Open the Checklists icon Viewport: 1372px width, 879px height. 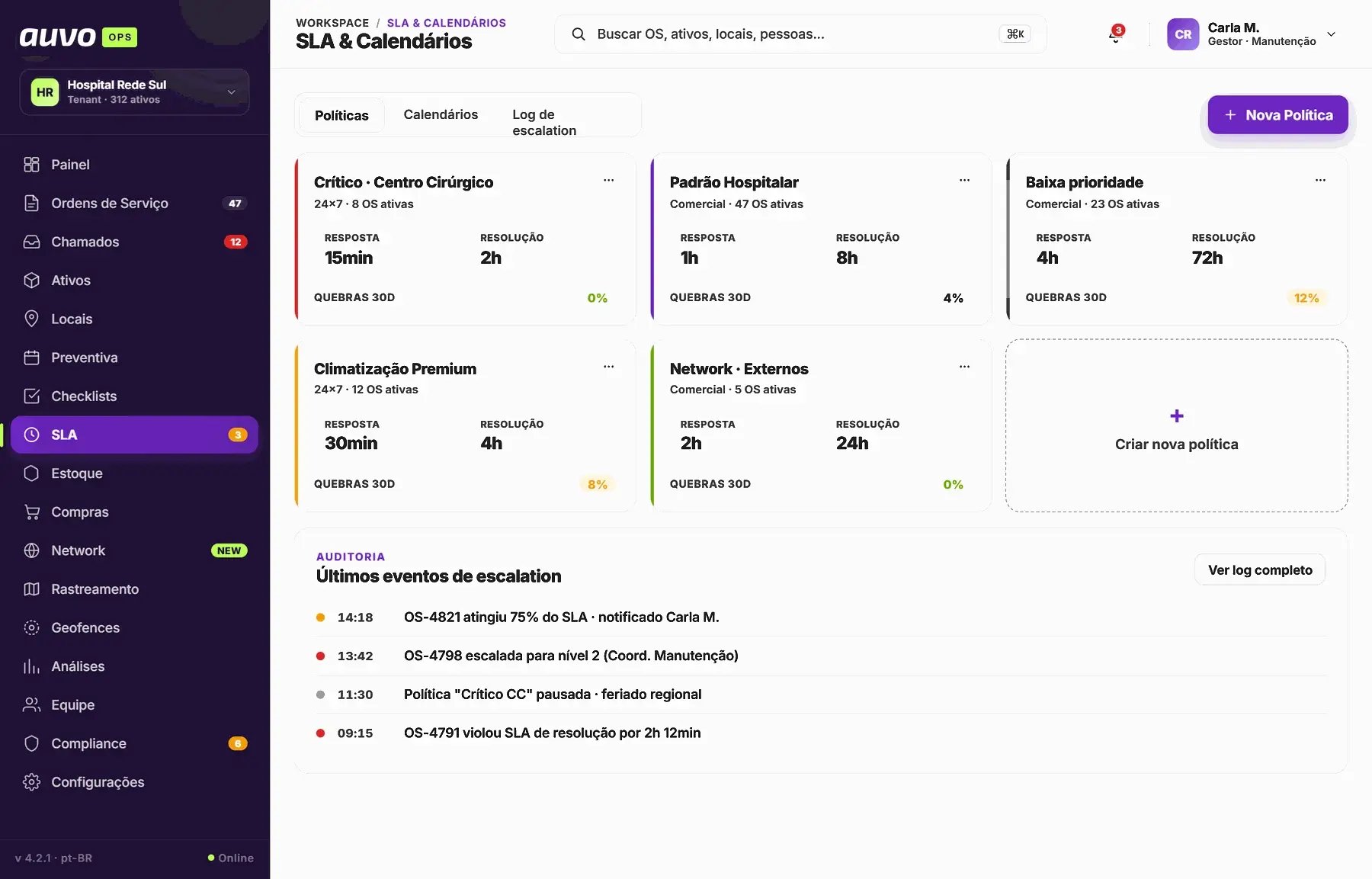31,396
